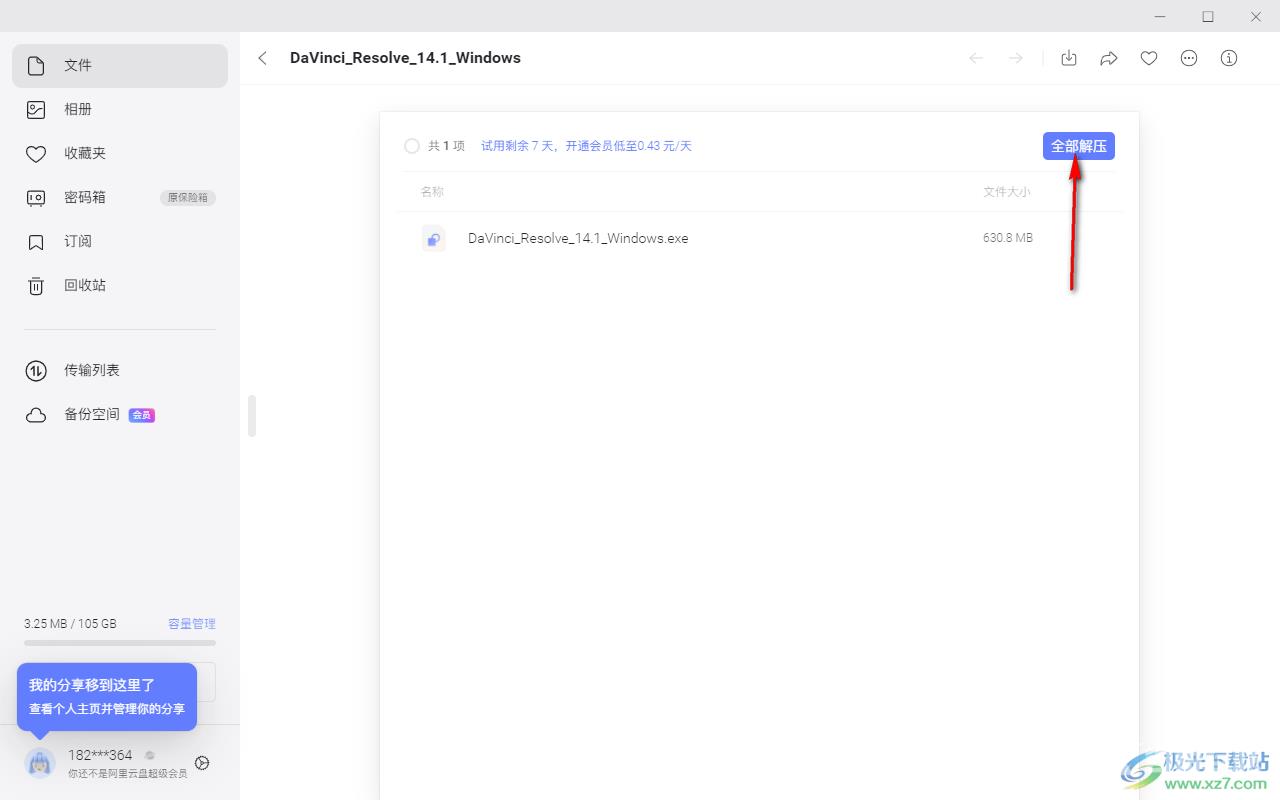Open 订阅 subscriptions
Viewport: 1280px width, 800px height.
(120, 242)
